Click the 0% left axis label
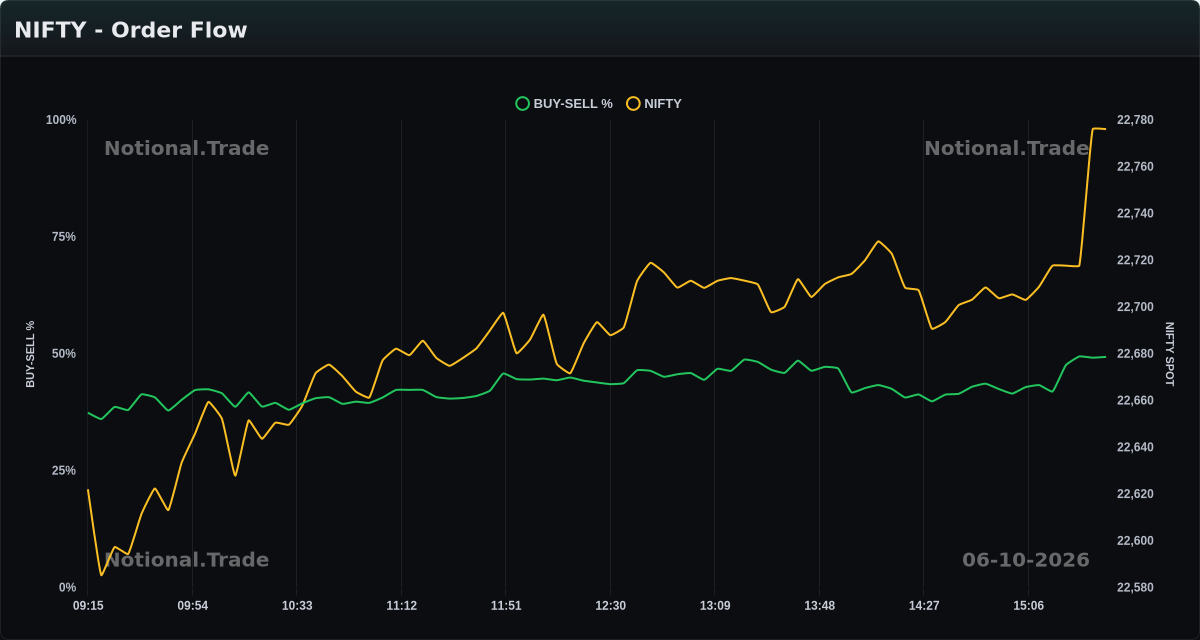The height and width of the screenshot is (640, 1200). [67, 588]
